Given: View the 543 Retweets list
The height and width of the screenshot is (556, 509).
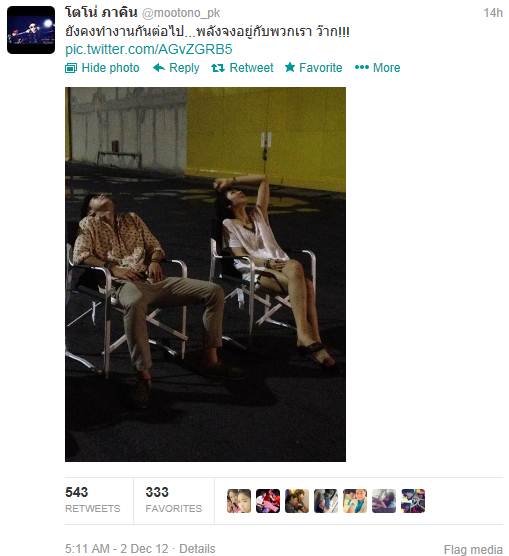Looking at the screenshot, I should [x=93, y=500].
